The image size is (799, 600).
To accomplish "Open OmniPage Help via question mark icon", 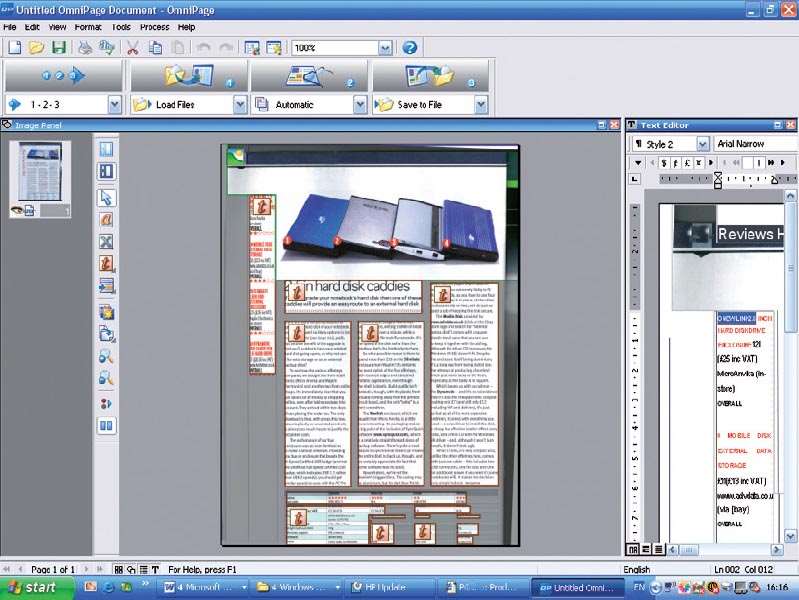I will pyautogui.click(x=410, y=48).
